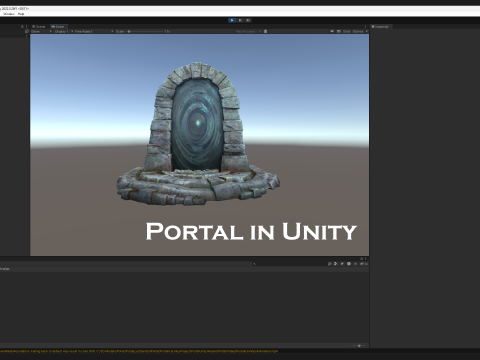Screen dimensions: 480x360
Task: Open the Window menu
Action: [x=9, y=14]
